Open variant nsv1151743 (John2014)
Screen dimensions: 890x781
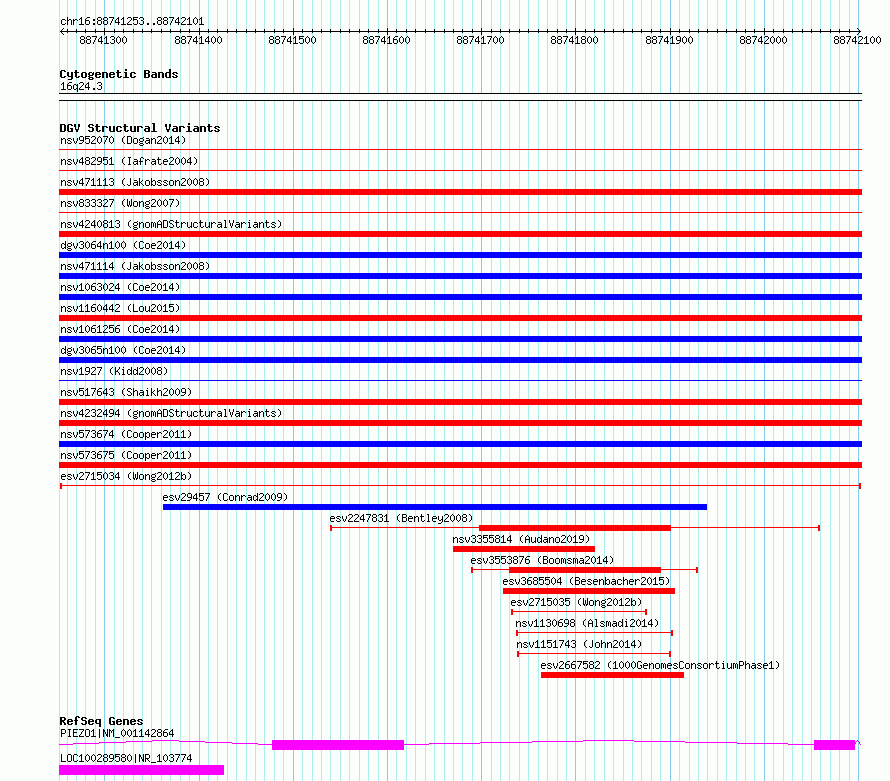click(x=579, y=644)
